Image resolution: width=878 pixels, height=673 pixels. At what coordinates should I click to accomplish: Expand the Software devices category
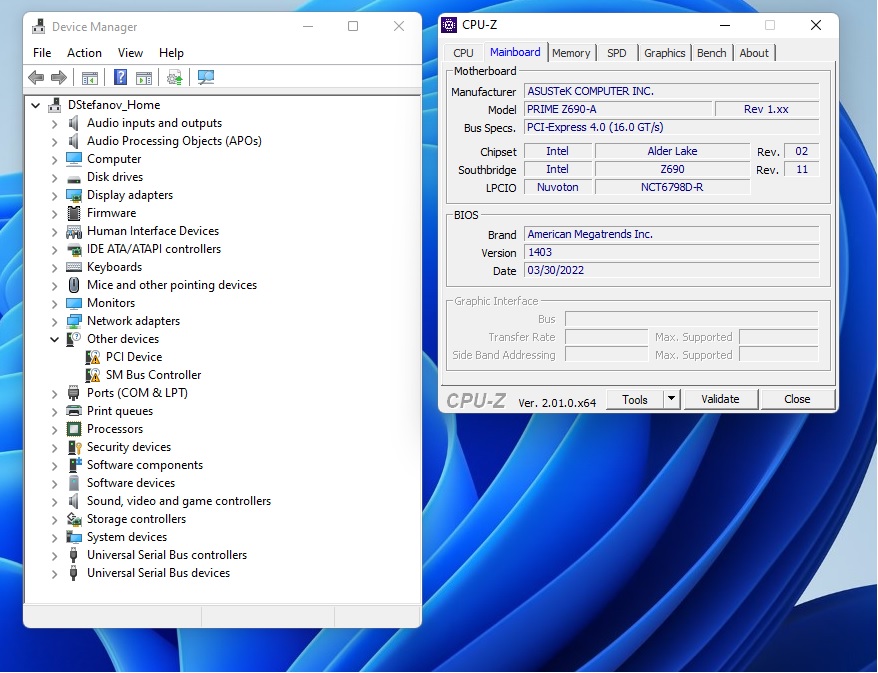click(54, 483)
